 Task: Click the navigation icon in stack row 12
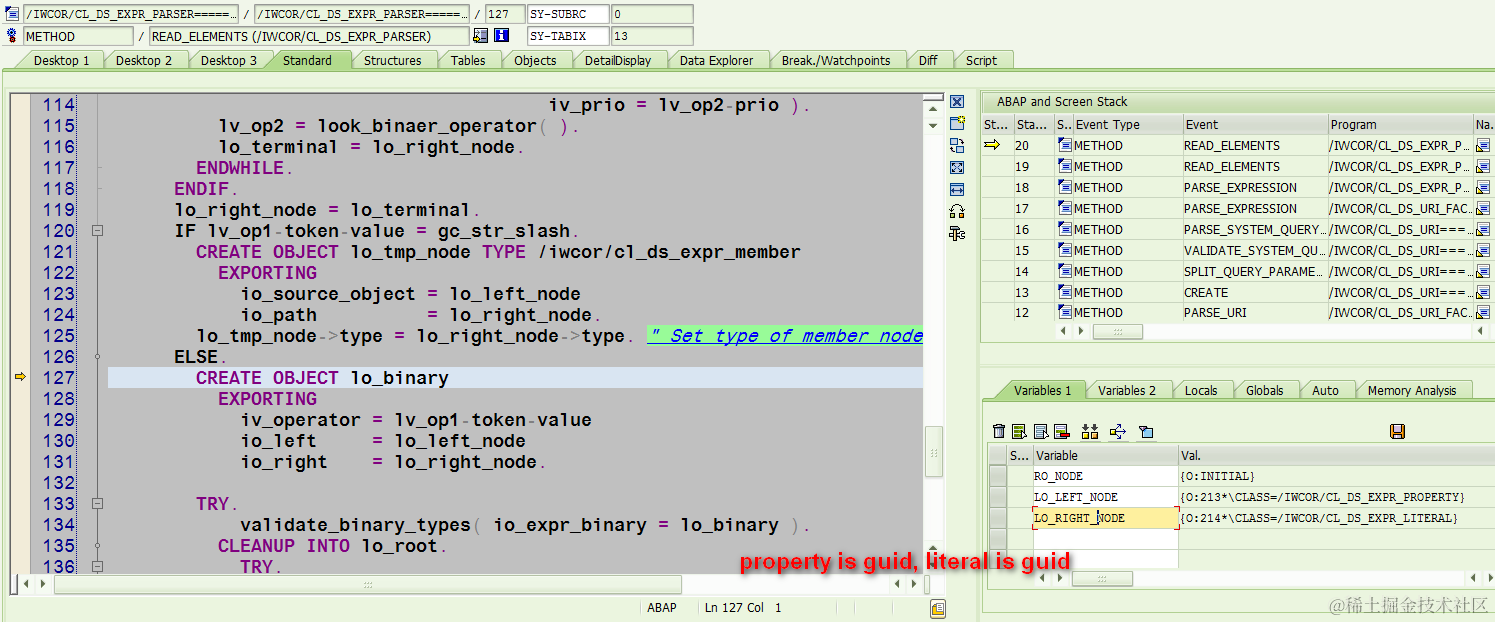[1483, 313]
